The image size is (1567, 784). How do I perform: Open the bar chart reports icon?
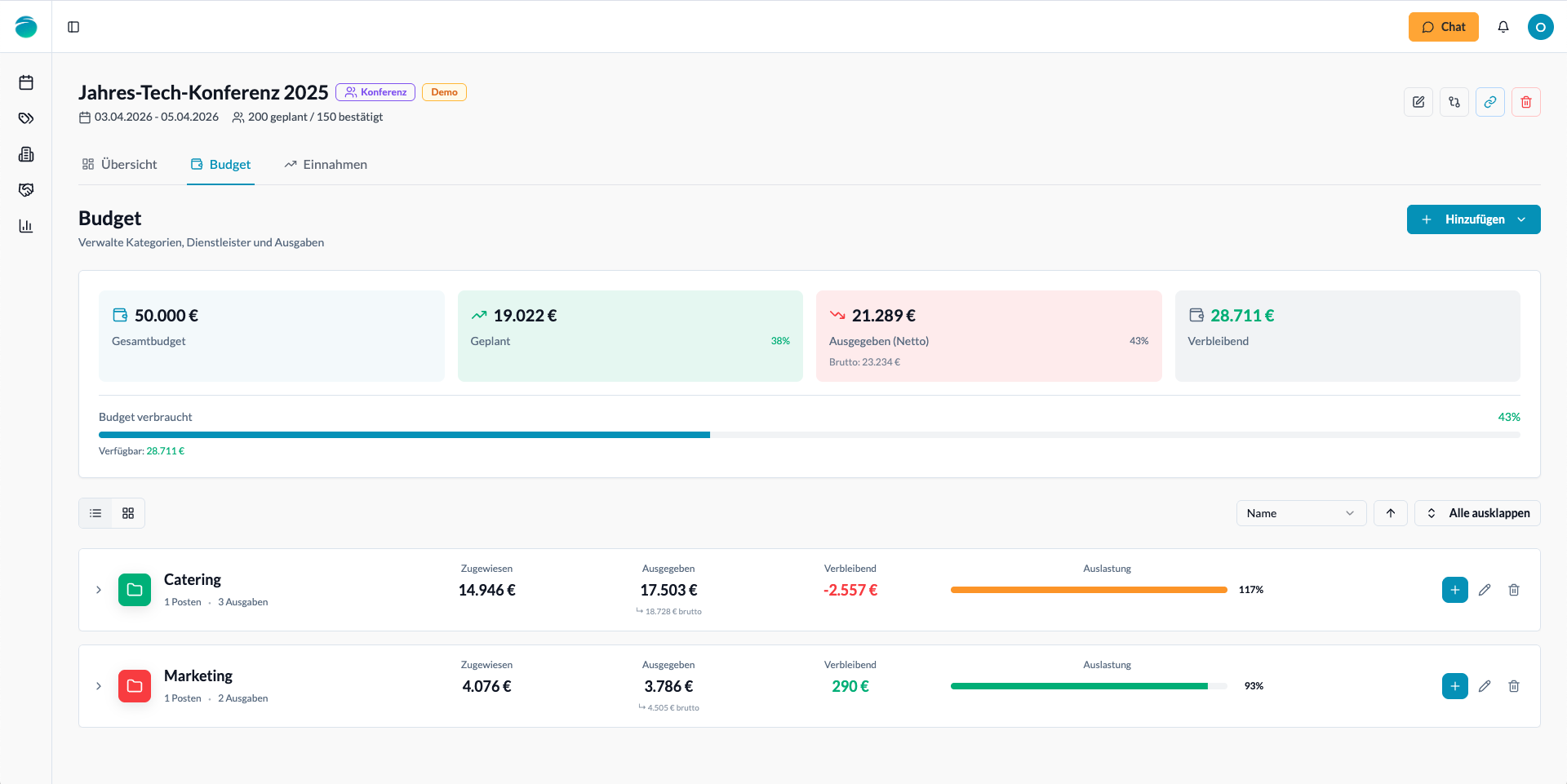[26, 226]
